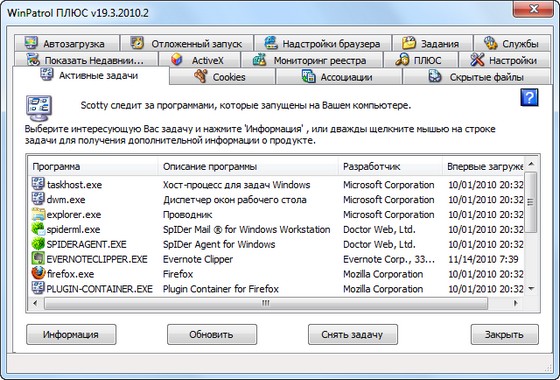Select the taskhost.exe process icon
The image size is (560, 380).
pyautogui.click(x=38, y=184)
